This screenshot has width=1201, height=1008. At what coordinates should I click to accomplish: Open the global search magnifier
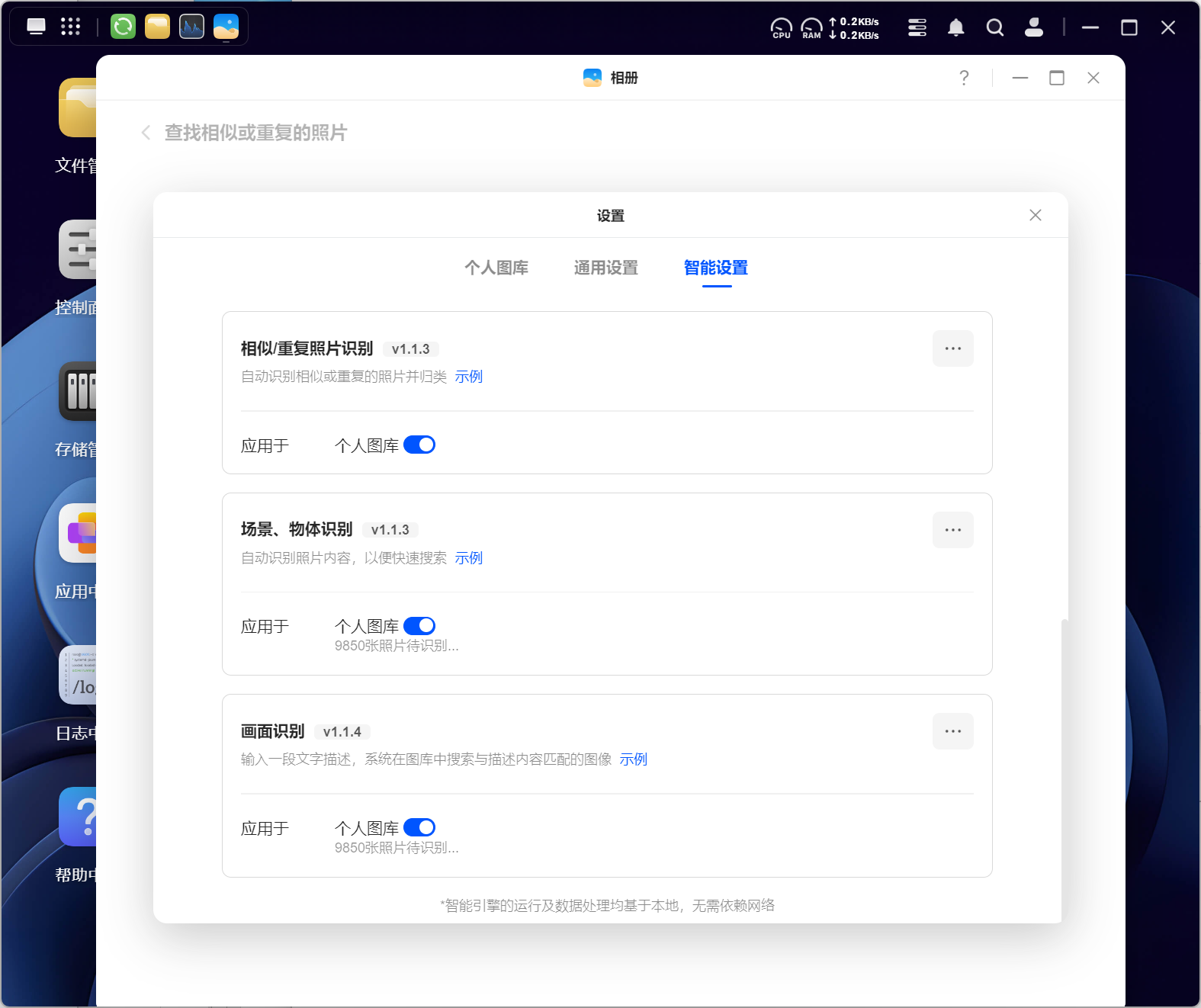tap(994, 27)
